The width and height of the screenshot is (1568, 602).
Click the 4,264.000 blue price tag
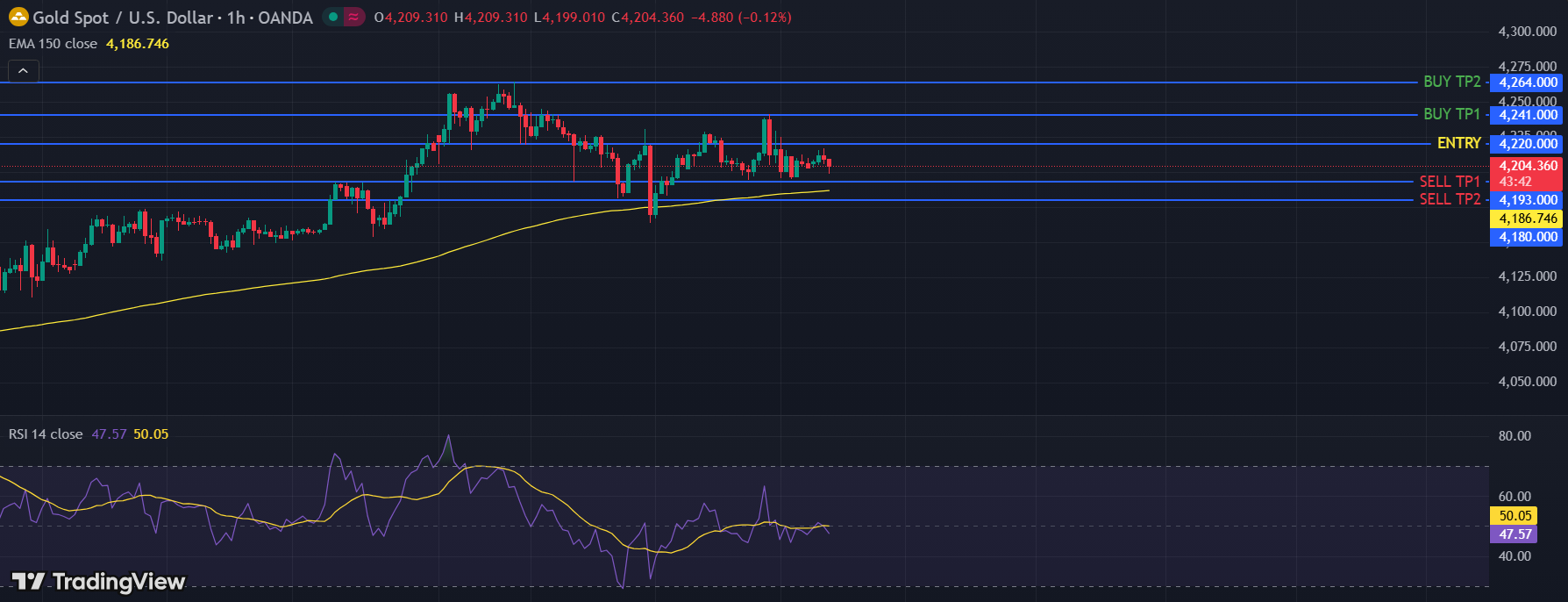[x=1527, y=82]
